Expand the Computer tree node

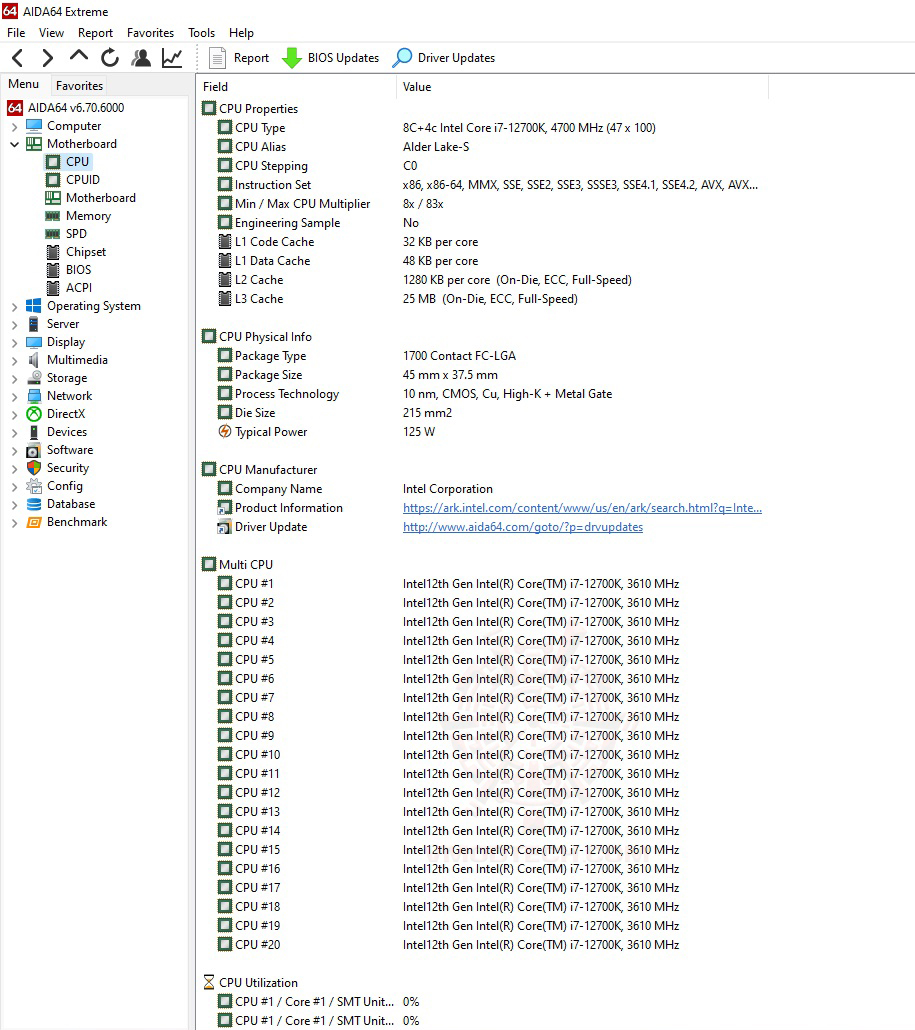click(x=14, y=126)
